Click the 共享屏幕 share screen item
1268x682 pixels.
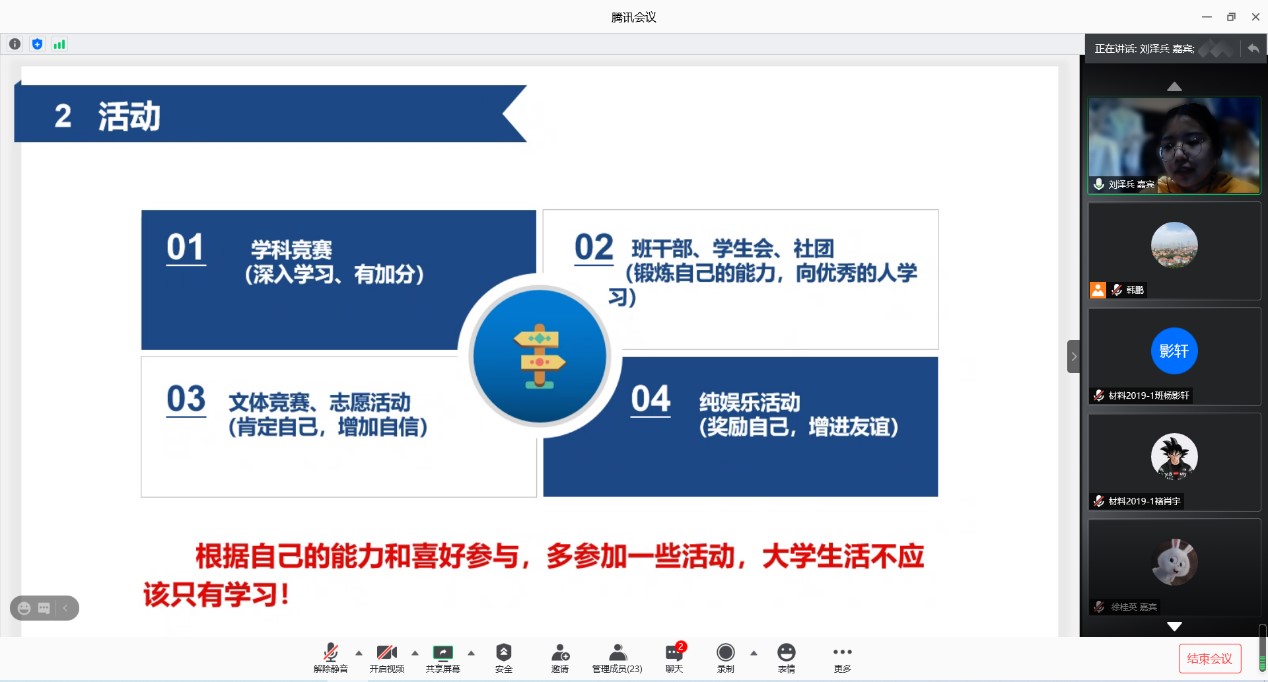coord(443,658)
